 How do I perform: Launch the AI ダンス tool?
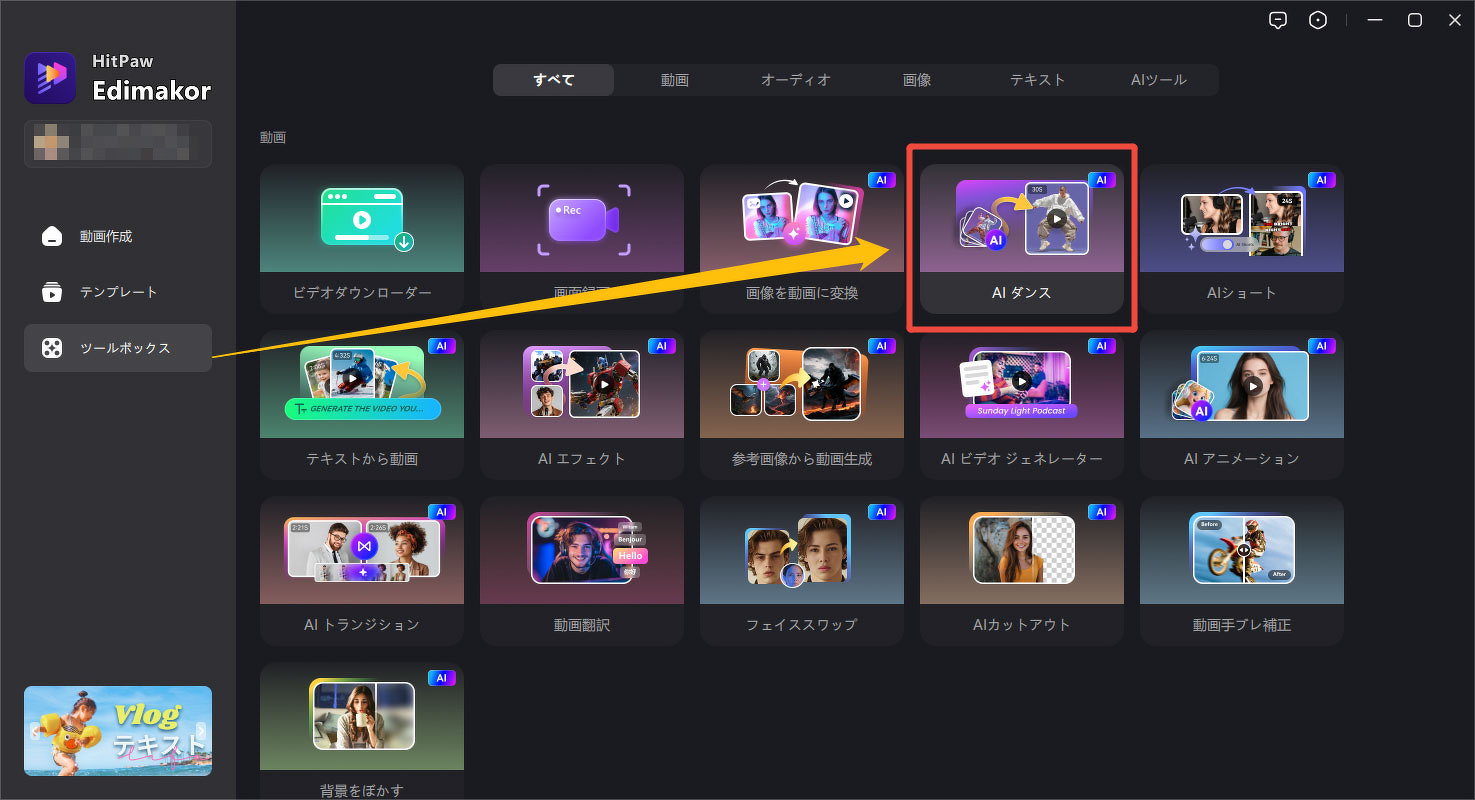(1022, 239)
